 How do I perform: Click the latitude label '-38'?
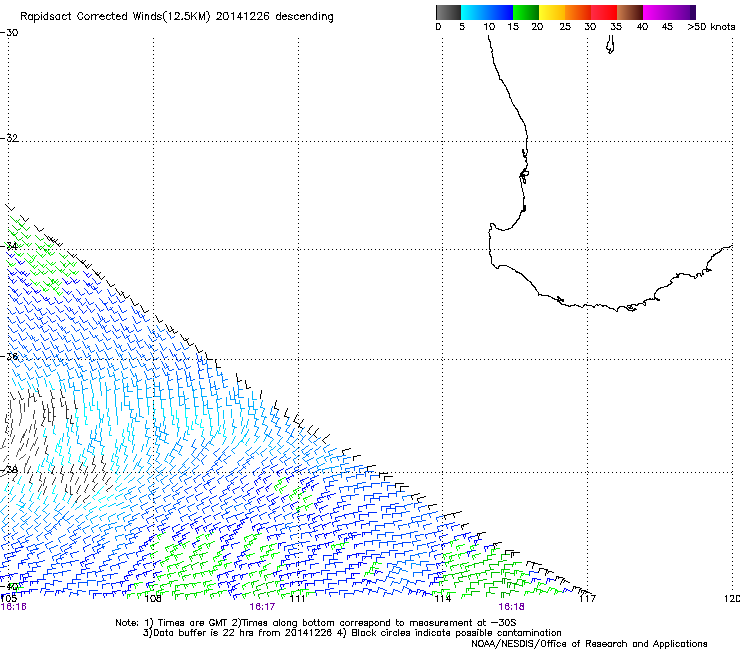(9, 470)
